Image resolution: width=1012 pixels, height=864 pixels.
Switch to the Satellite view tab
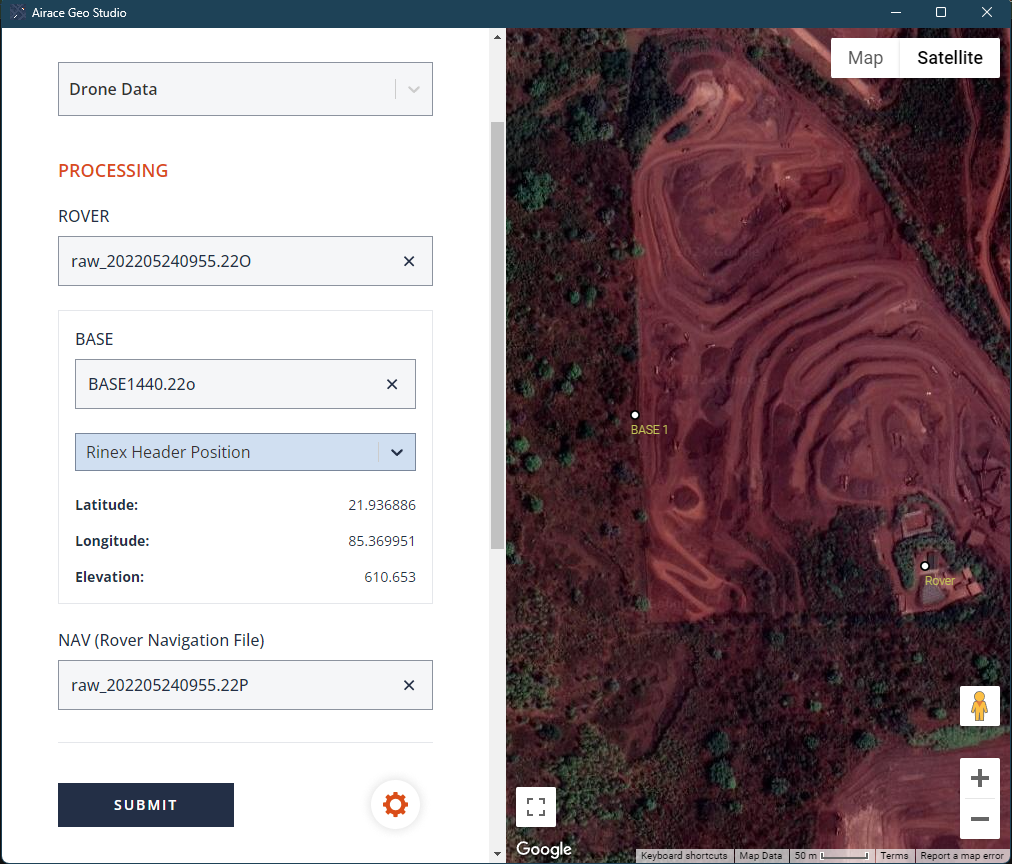(949, 58)
